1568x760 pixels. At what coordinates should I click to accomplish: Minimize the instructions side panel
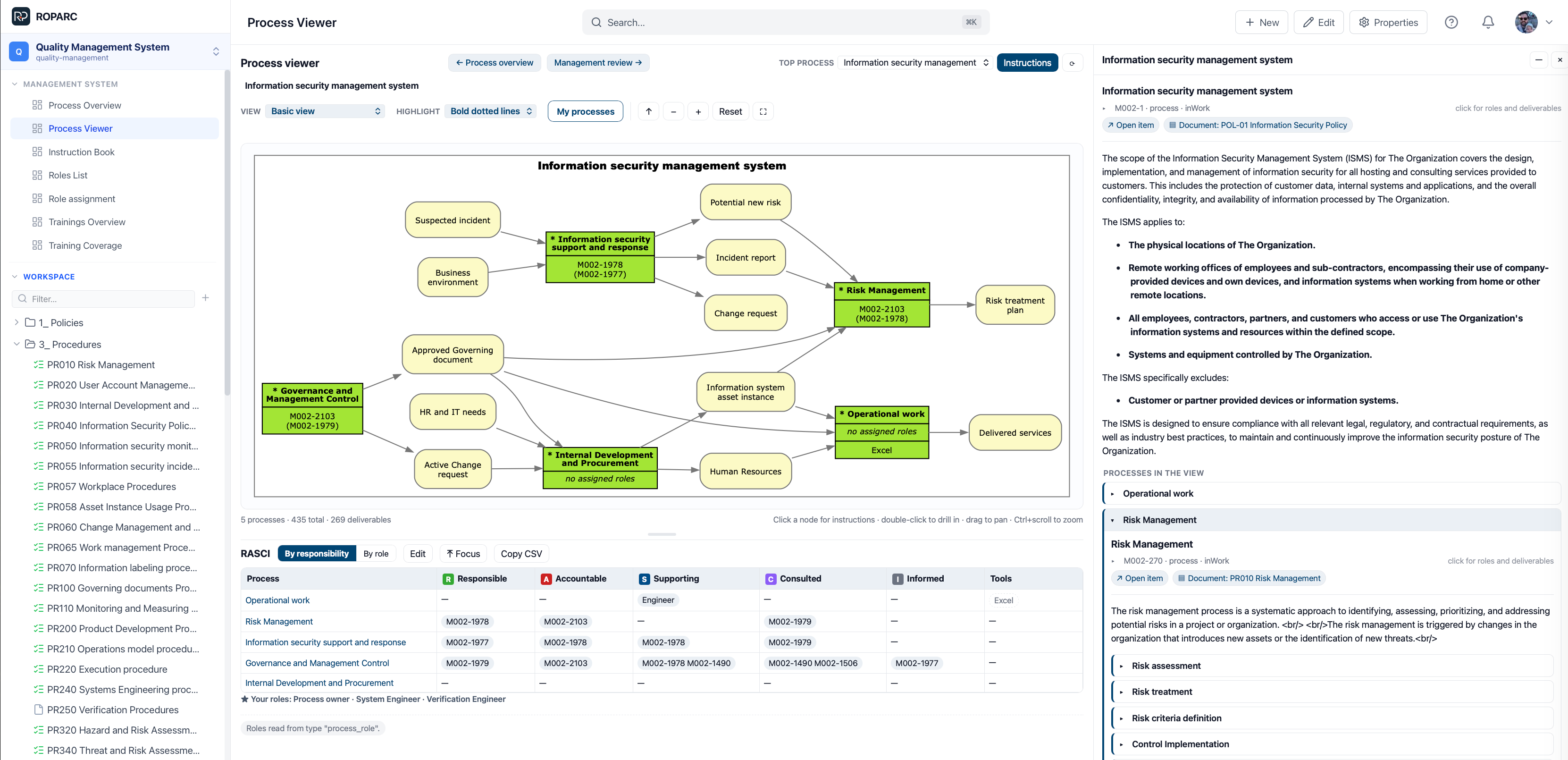click(1538, 59)
